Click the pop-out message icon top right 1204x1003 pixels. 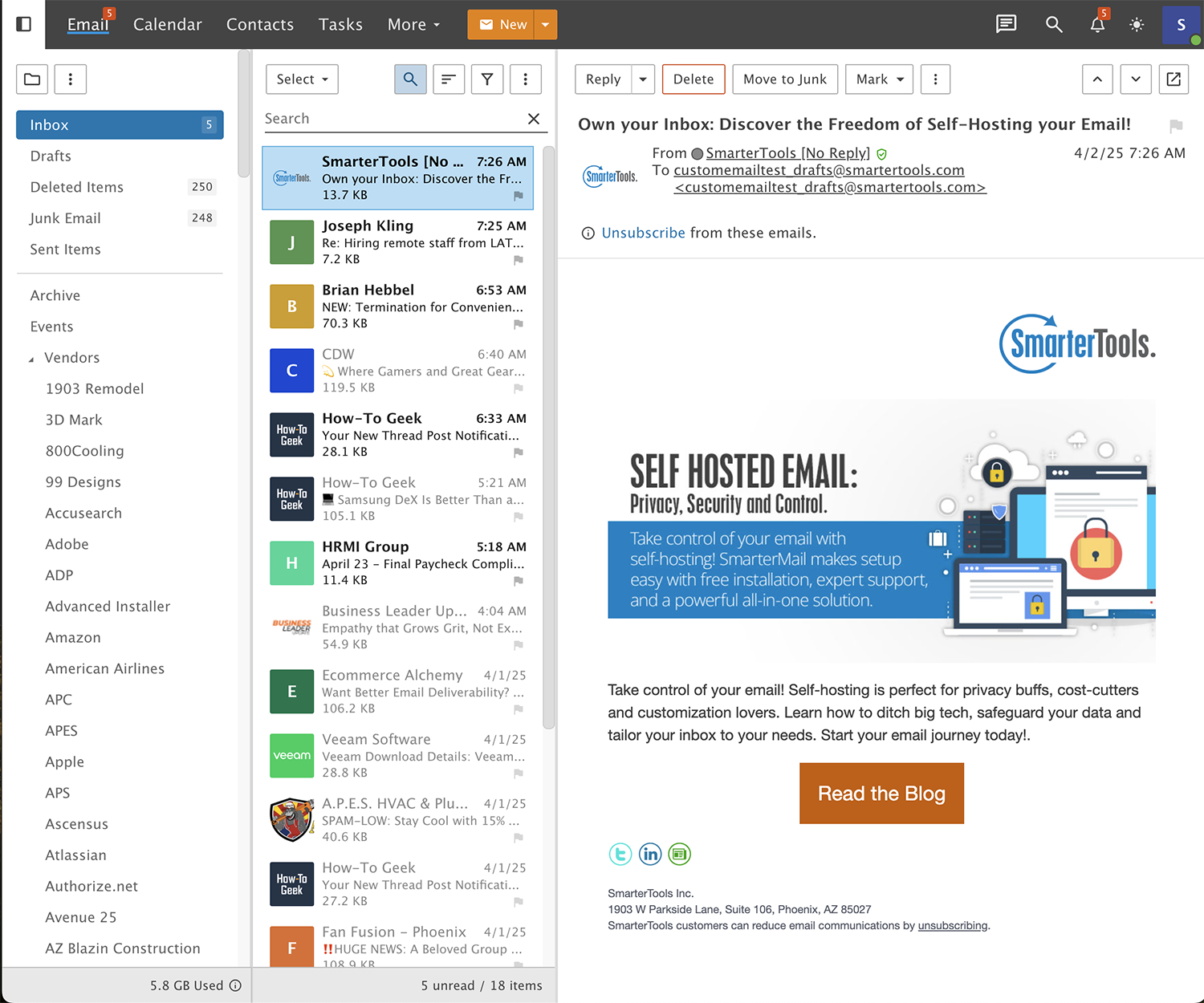click(1173, 79)
